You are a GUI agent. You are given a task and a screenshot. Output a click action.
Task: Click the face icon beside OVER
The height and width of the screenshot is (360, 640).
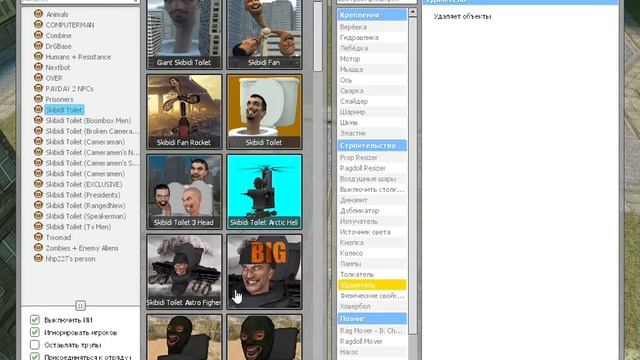(38, 78)
